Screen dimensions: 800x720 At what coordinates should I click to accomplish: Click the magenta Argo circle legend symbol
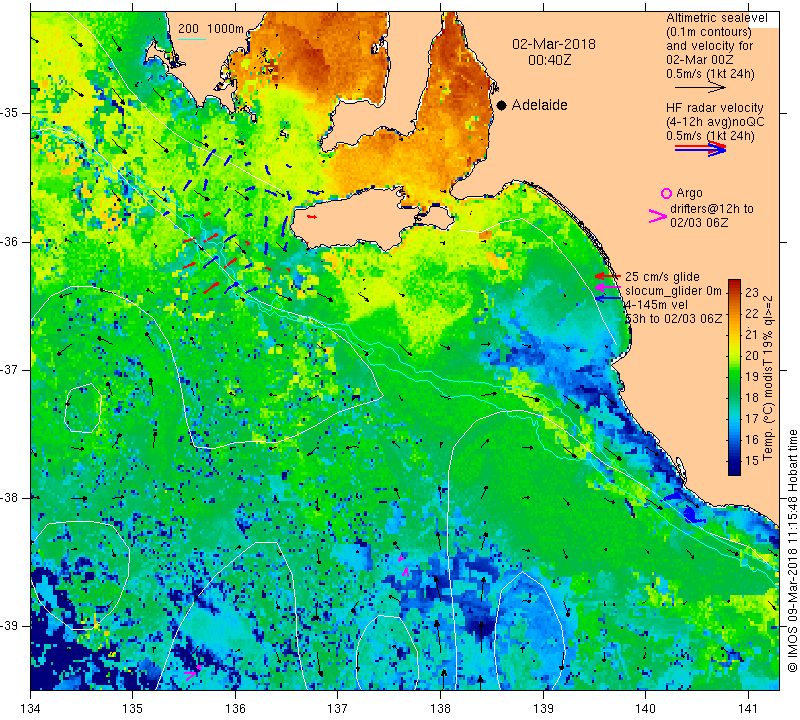pos(666,193)
